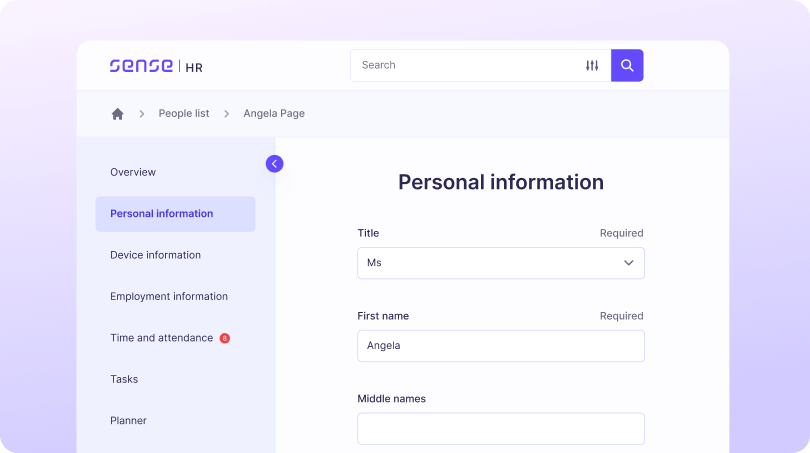Collapse the sidebar with arrow button
The height and width of the screenshot is (453, 810).
click(x=274, y=164)
